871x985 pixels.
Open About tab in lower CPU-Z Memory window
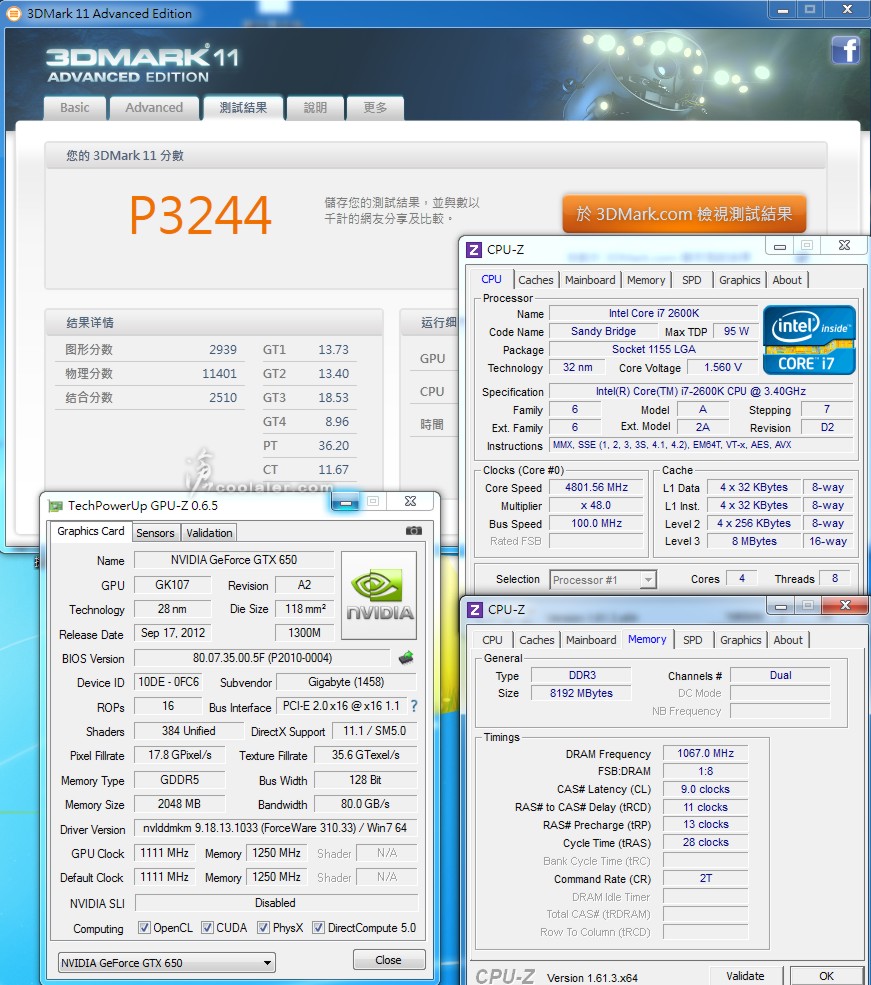coord(788,640)
